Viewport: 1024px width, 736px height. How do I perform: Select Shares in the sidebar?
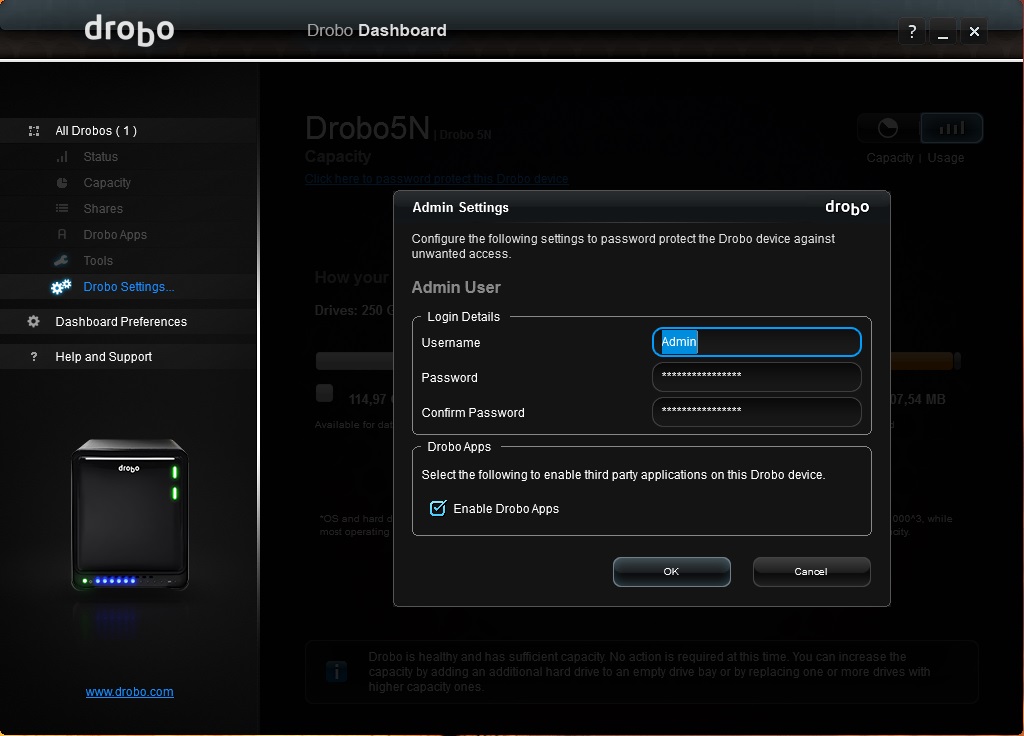point(103,208)
